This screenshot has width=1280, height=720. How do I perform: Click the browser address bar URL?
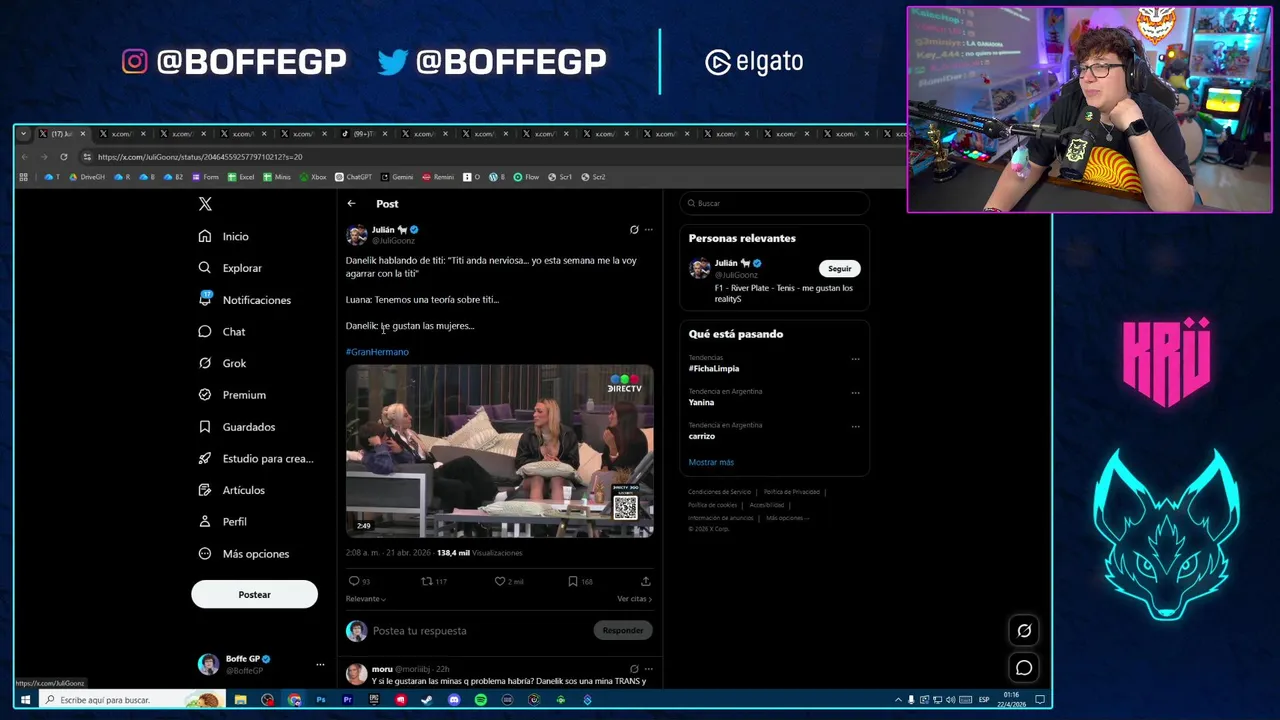tap(200, 157)
